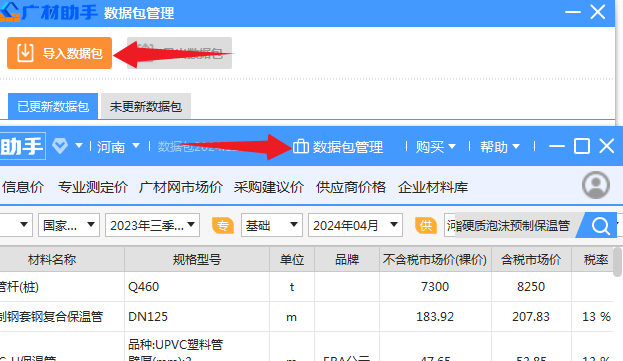623x361 pixels.
Task: Click the 不含税市场价(裸价) column header
Action: click(x=435, y=259)
